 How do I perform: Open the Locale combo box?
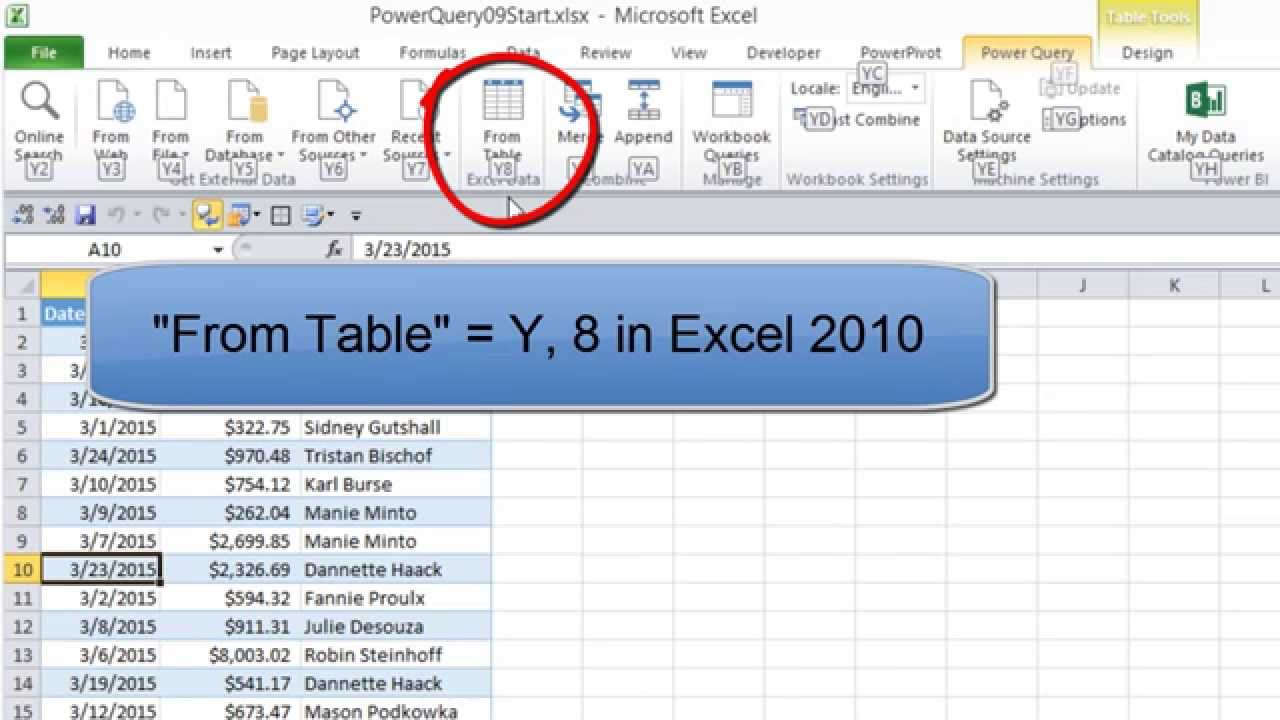click(884, 88)
